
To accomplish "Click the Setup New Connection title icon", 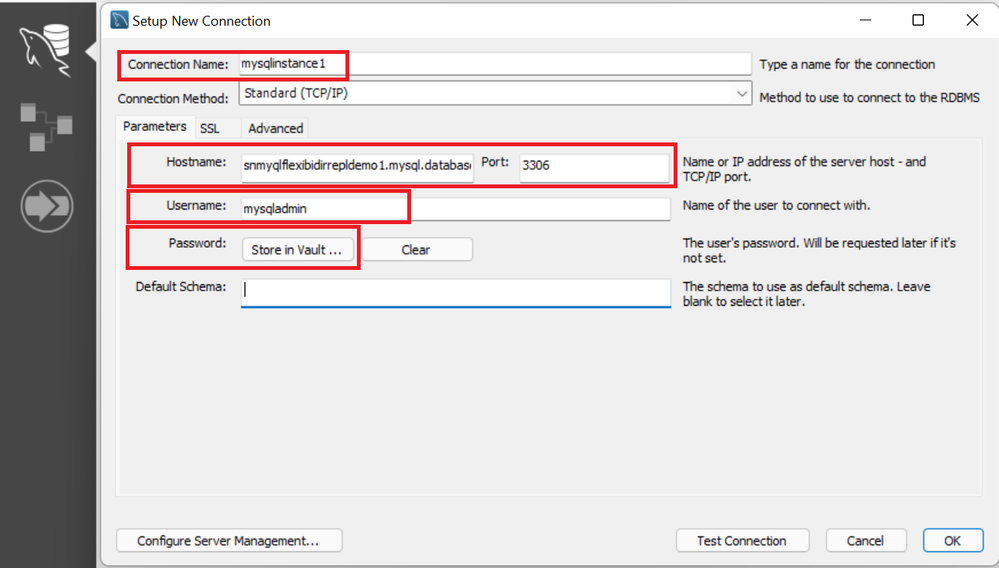I will click(119, 20).
